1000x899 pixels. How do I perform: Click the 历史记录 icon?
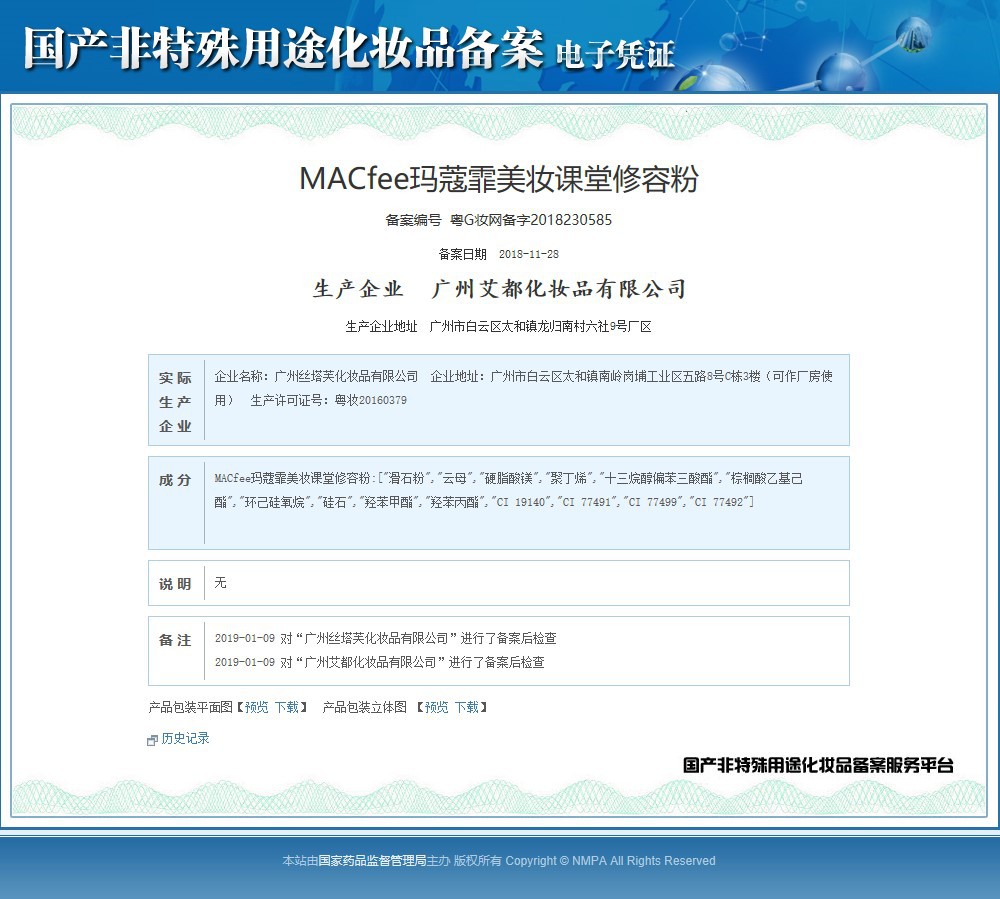(152, 740)
